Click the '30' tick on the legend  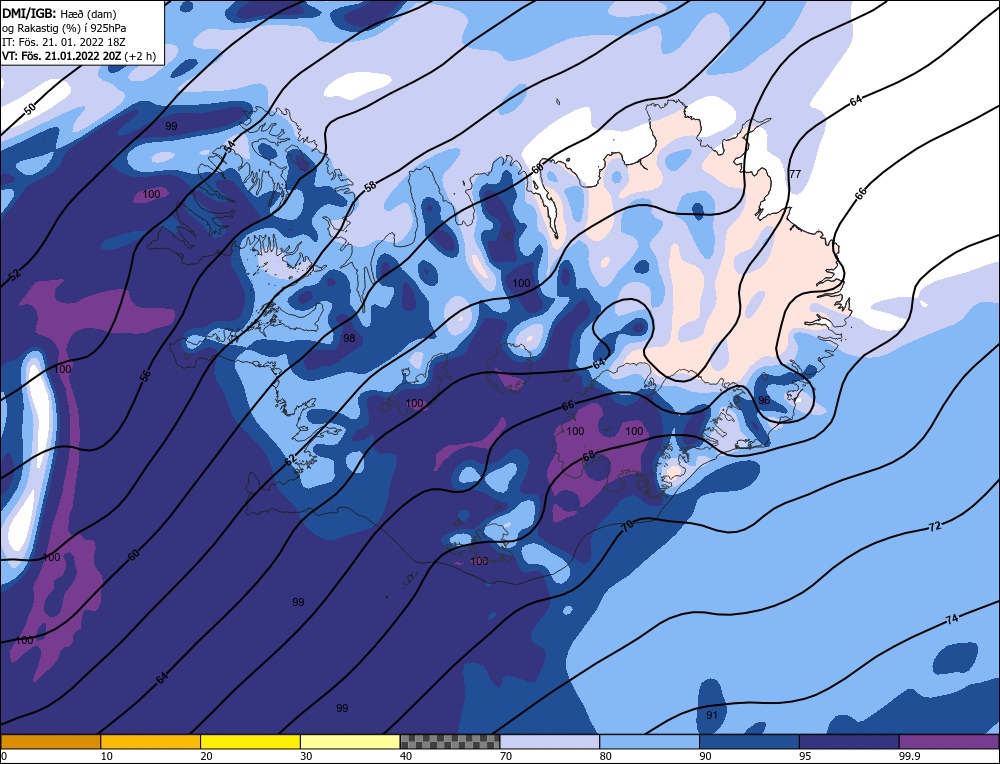pyautogui.click(x=306, y=756)
